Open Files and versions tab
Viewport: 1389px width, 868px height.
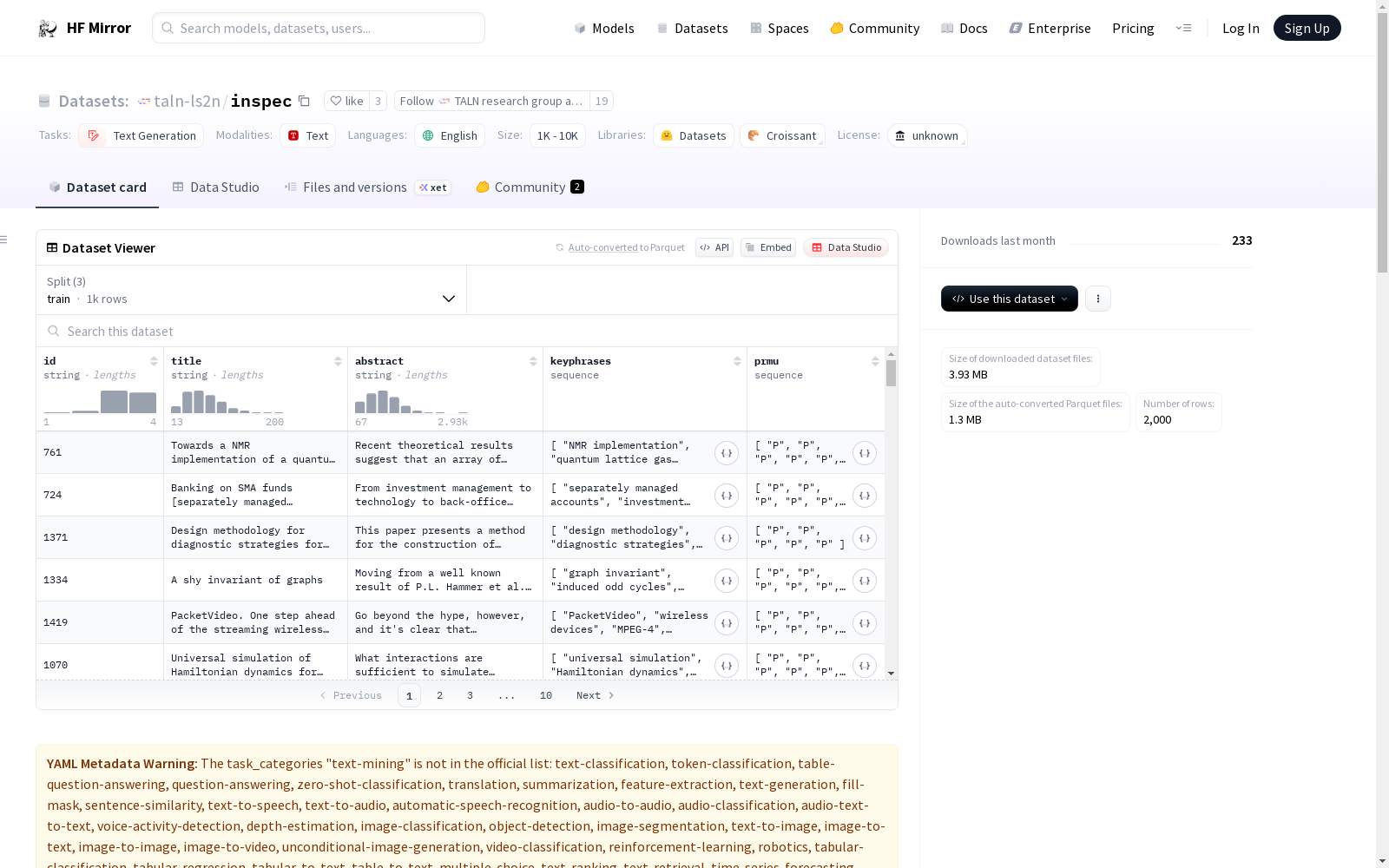pos(367,187)
